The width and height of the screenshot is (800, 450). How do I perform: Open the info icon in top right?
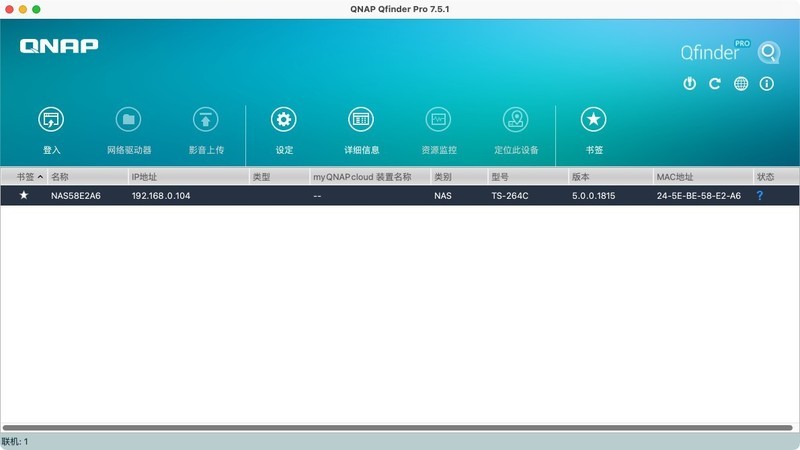tap(766, 83)
